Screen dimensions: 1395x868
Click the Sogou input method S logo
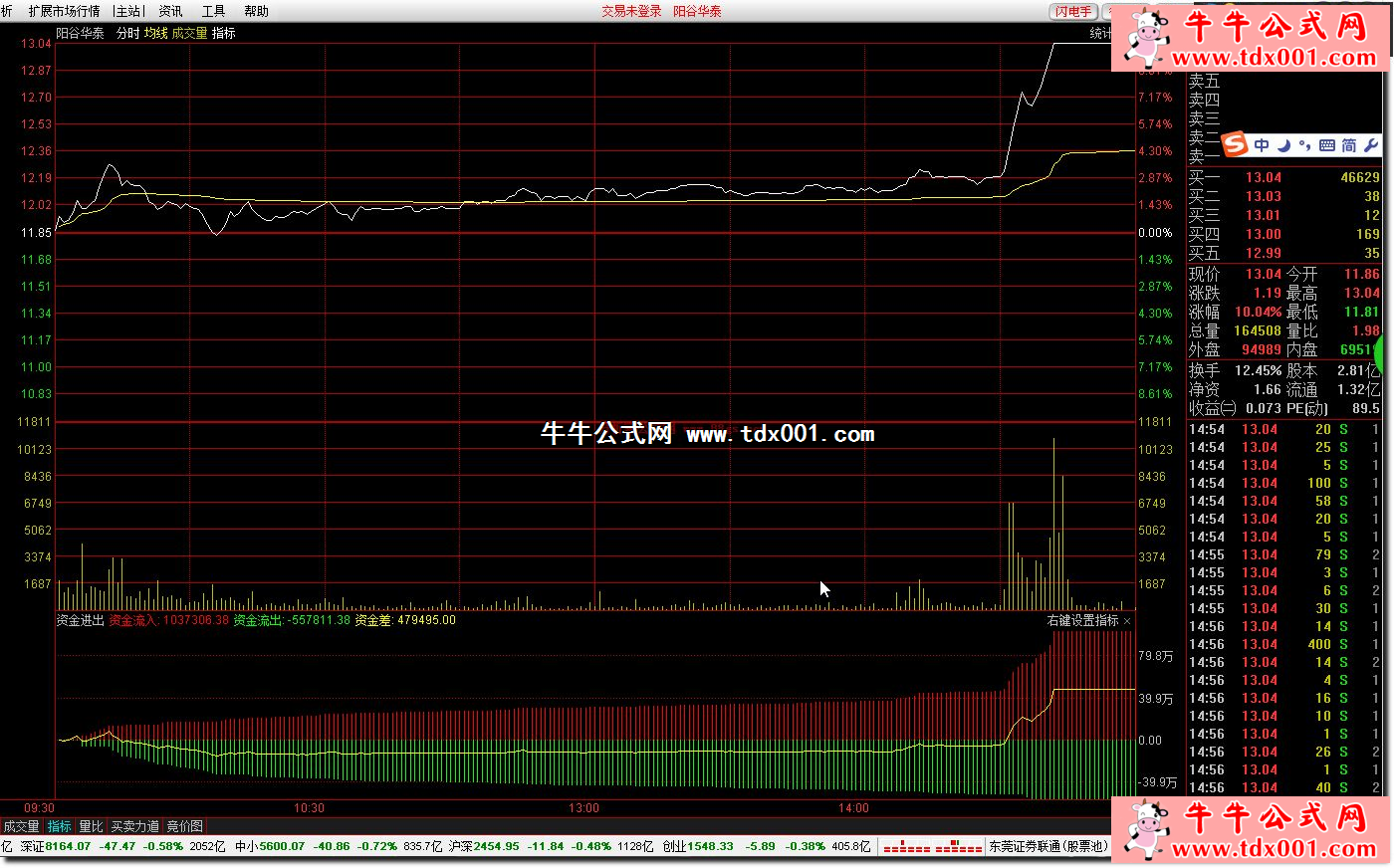click(x=1235, y=144)
